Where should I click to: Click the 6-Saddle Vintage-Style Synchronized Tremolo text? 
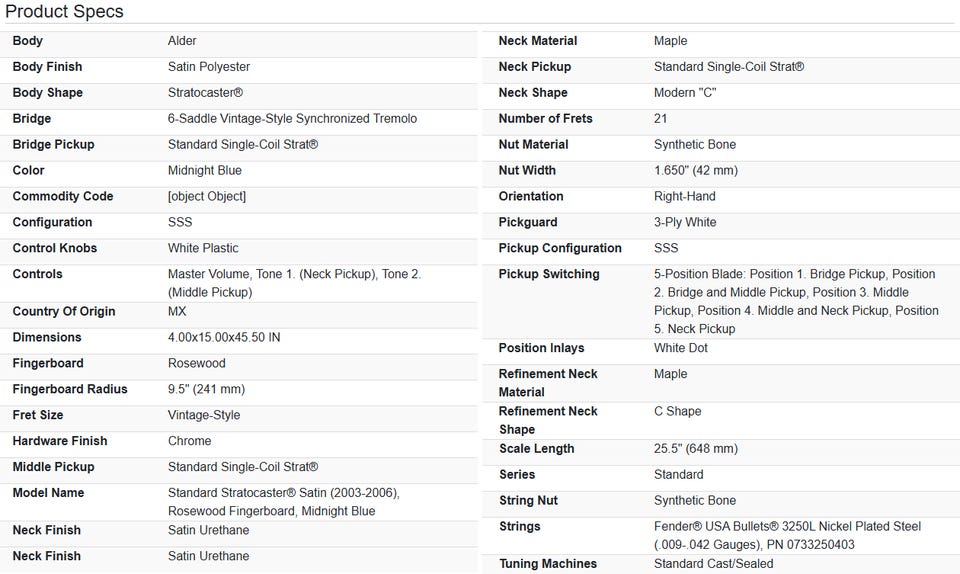pos(292,119)
